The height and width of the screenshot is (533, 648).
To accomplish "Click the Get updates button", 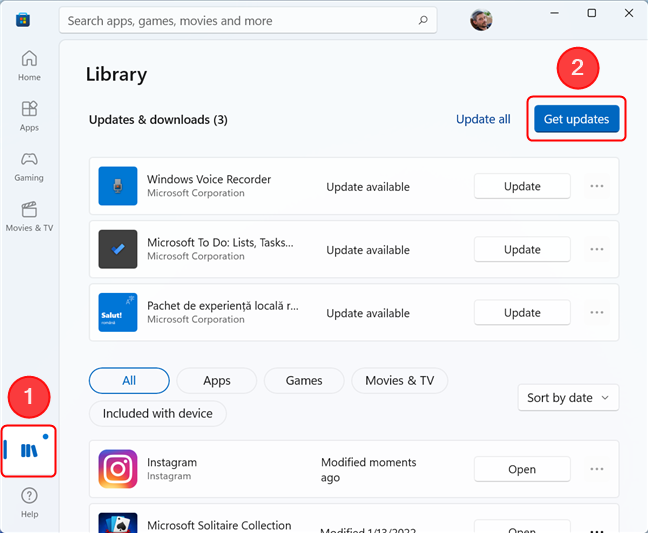I will tap(577, 119).
